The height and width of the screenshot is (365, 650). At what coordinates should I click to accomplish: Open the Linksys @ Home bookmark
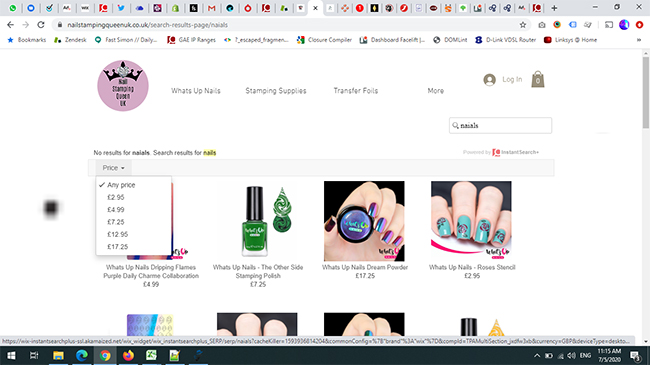point(570,40)
